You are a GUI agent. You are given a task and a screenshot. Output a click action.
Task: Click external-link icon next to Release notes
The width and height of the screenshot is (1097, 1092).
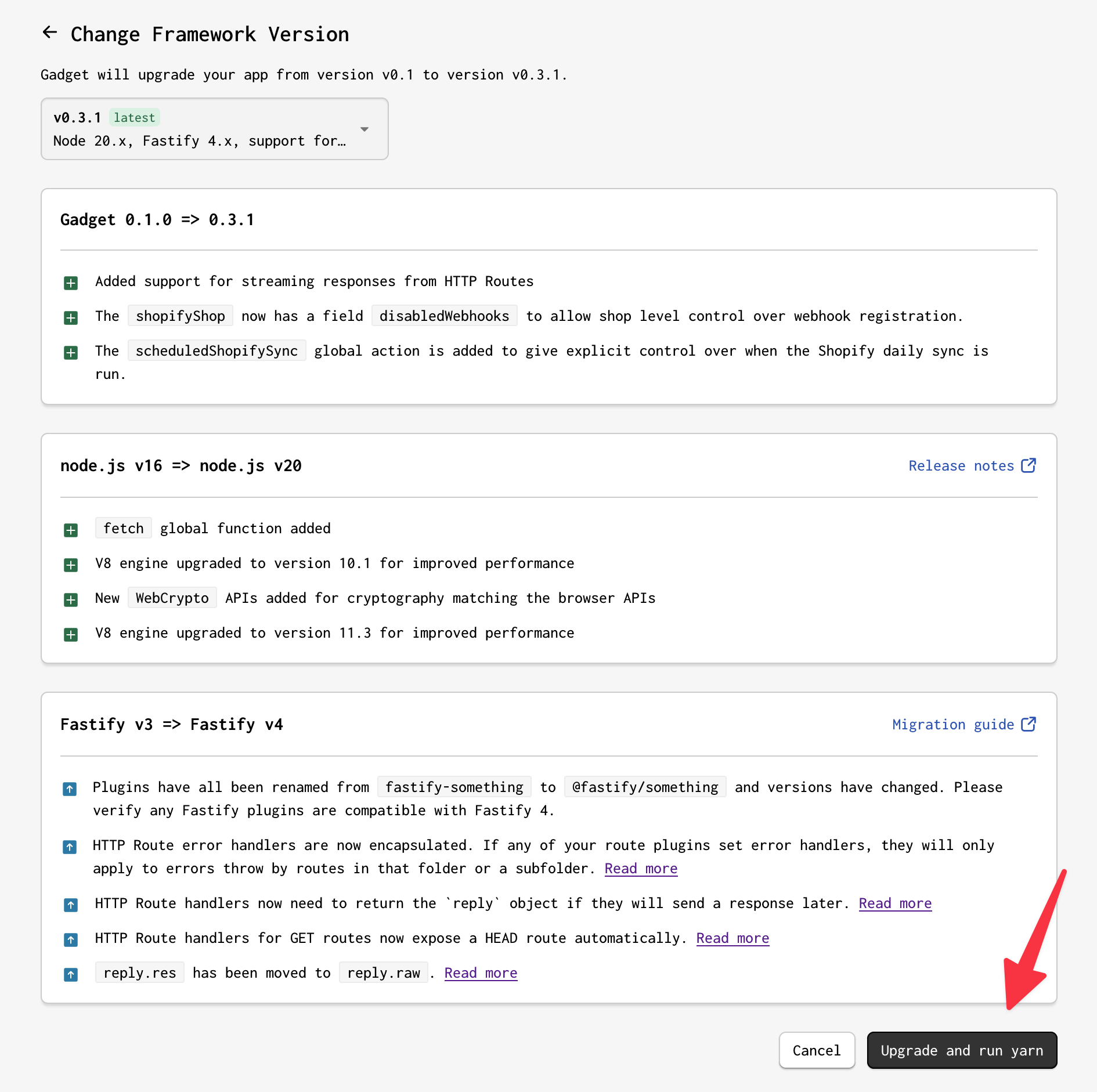pyautogui.click(x=1029, y=465)
